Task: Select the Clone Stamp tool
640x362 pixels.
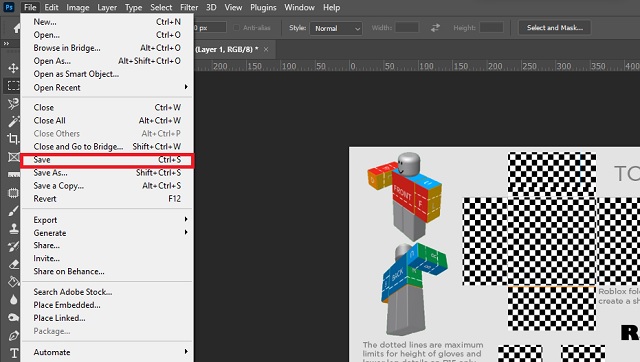Action: tap(13, 229)
